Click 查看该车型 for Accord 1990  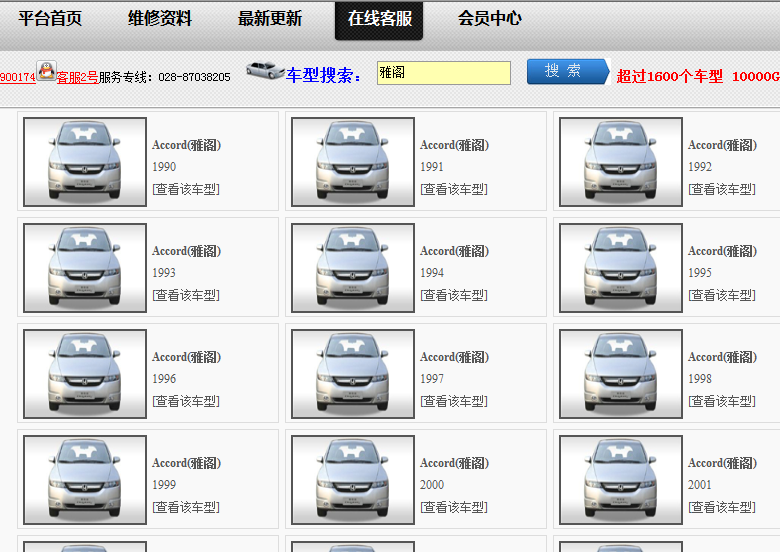point(186,189)
